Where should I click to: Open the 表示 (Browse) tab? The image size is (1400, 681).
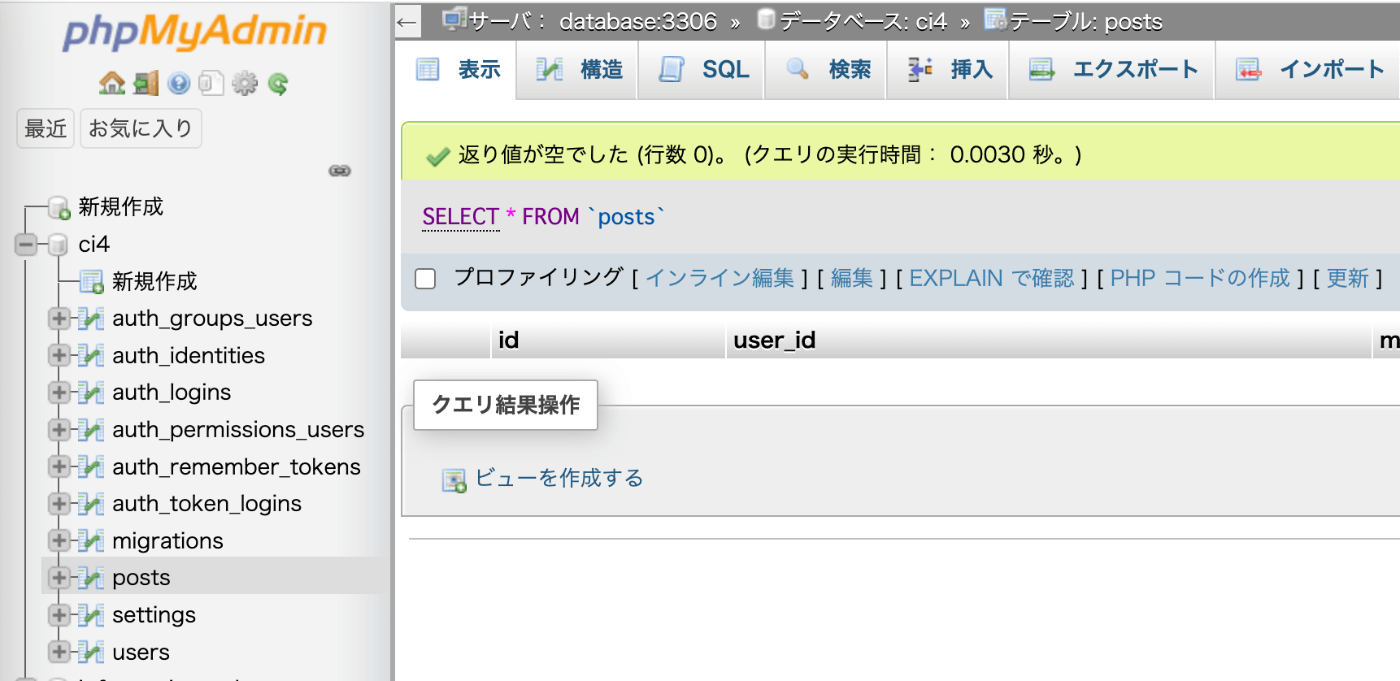pos(458,70)
